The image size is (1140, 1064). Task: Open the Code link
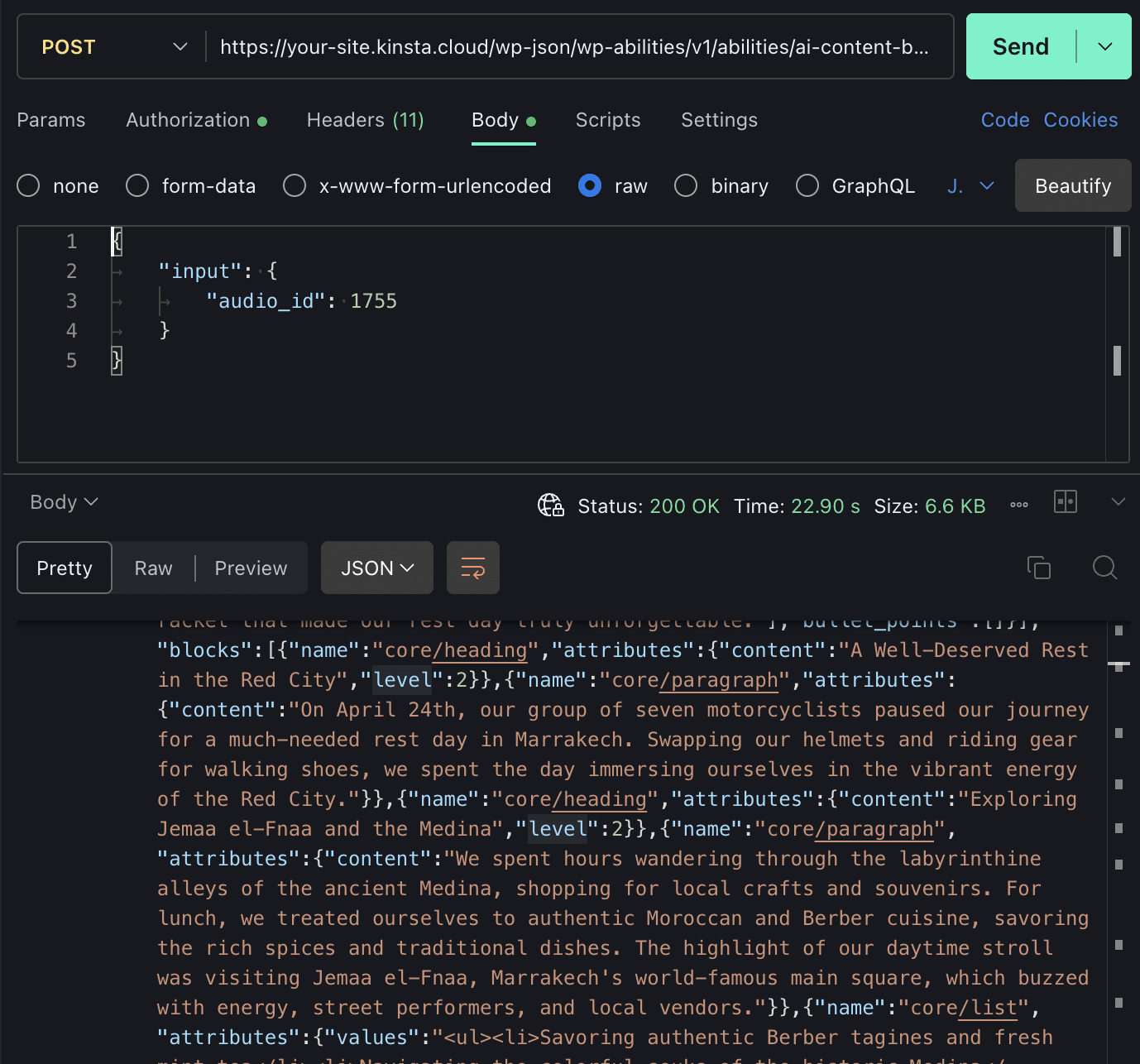(1005, 120)
